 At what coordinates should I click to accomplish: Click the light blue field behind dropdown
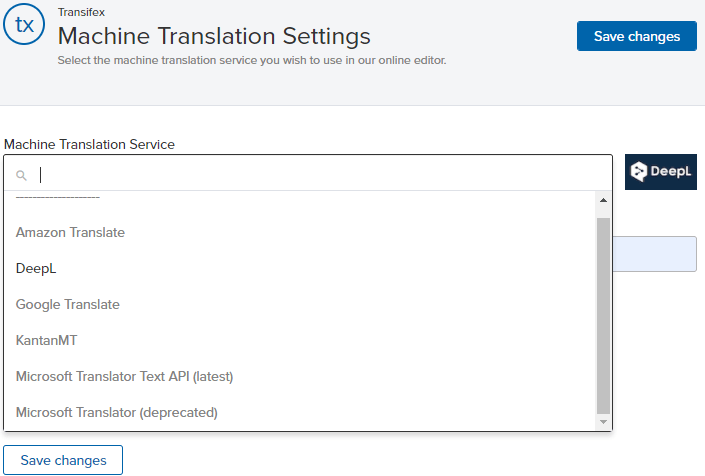tap(655, 254)
